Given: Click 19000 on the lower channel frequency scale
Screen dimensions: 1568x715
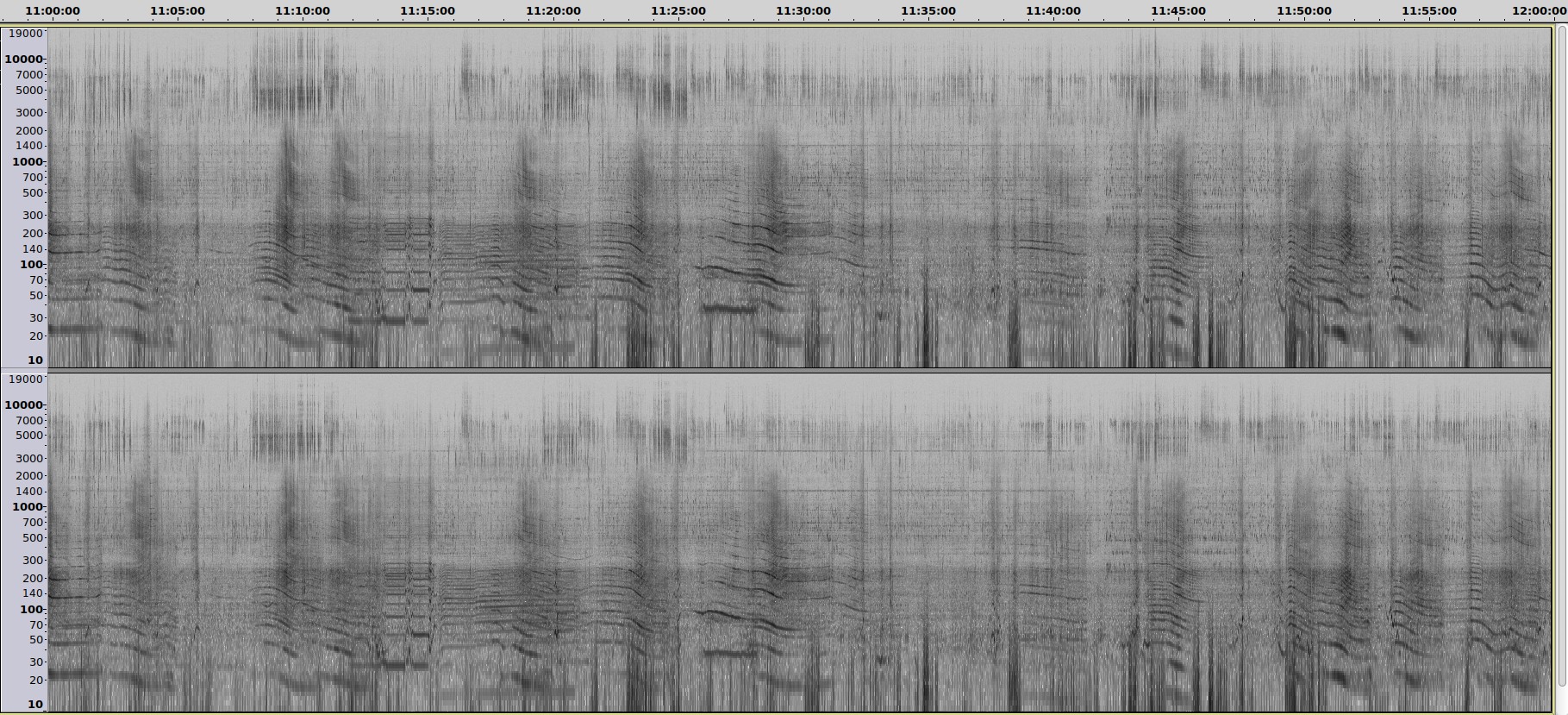Looking at the screenshot, I should [26, 379].
